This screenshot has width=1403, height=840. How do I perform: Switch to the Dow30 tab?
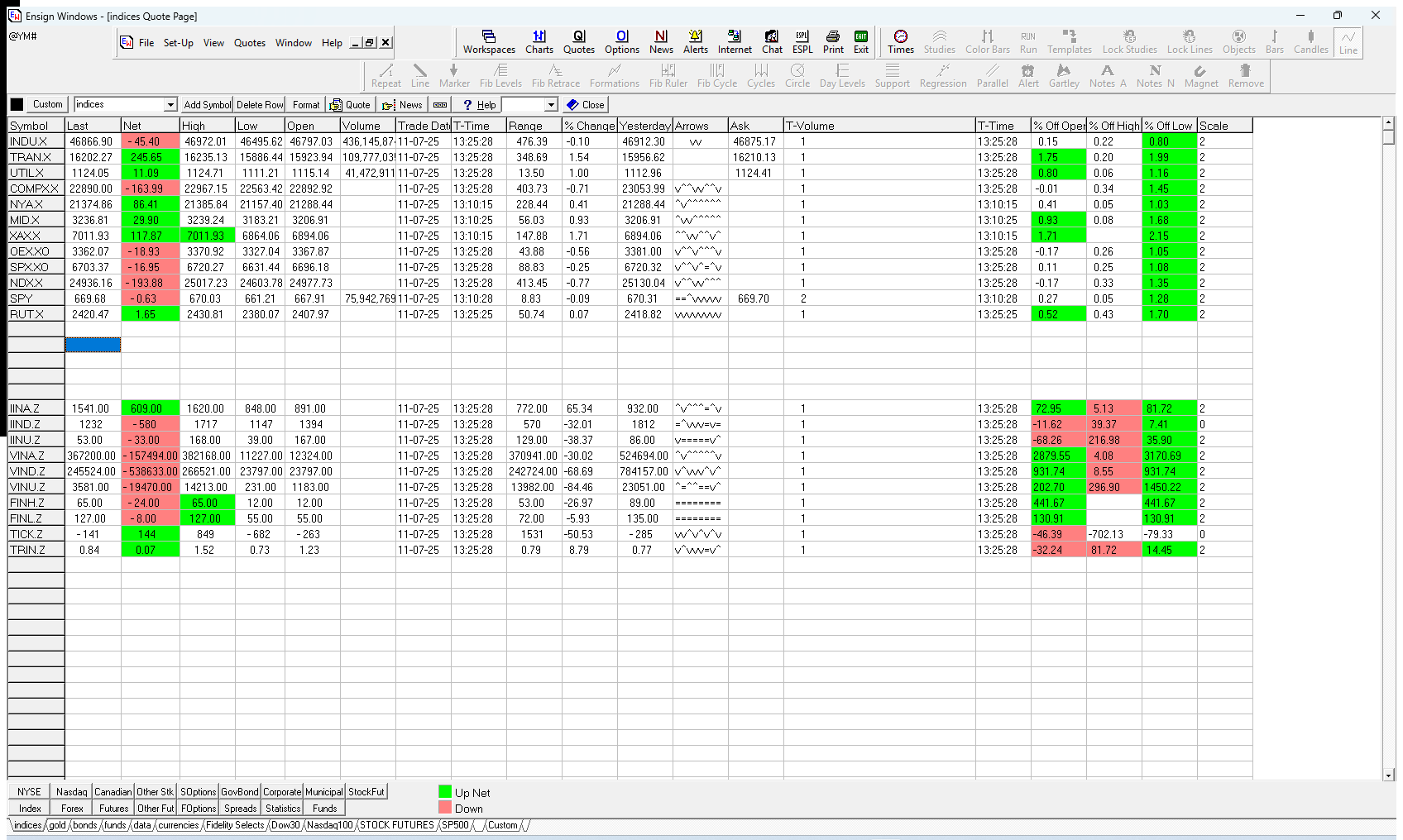click(x=285, y=825)
